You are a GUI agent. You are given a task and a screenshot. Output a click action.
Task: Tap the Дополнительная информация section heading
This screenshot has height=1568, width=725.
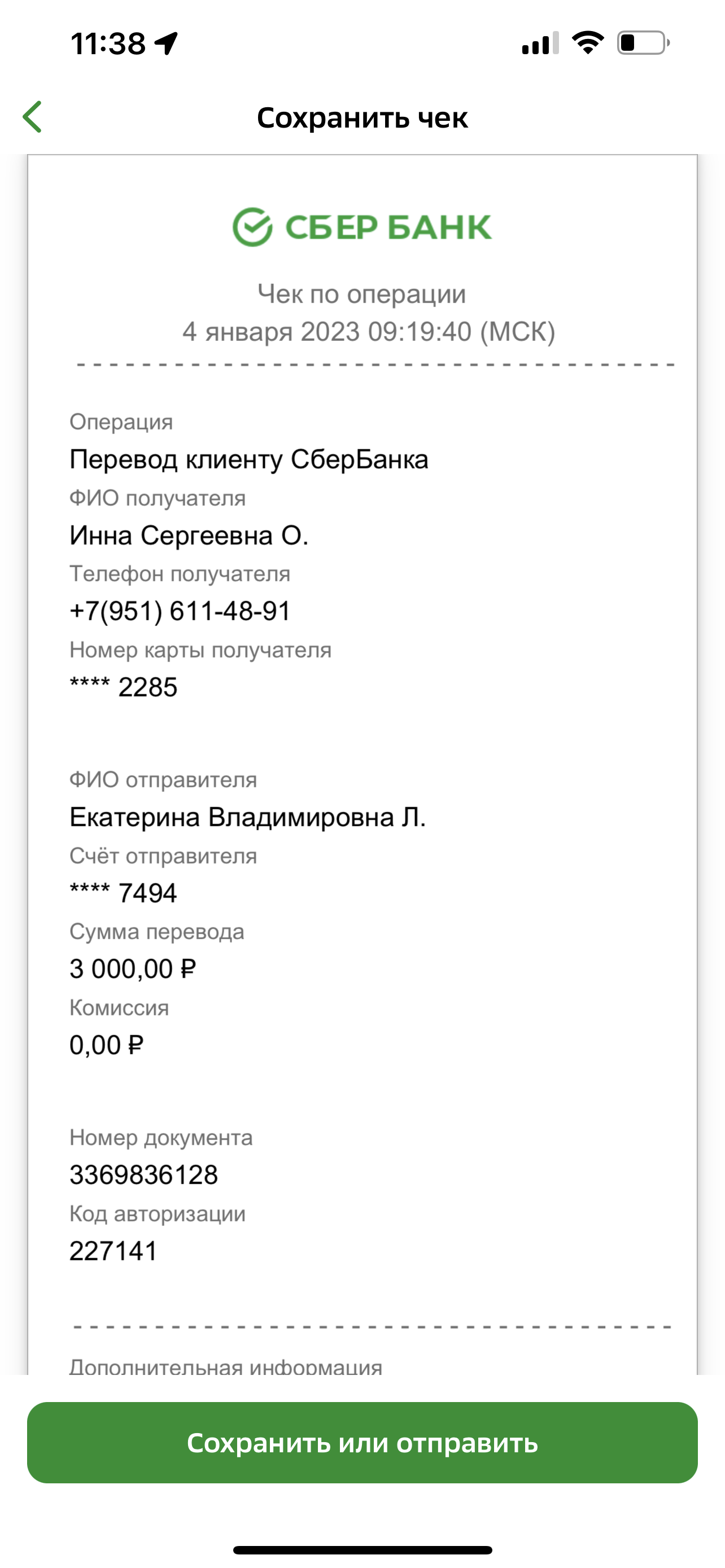226,1365
